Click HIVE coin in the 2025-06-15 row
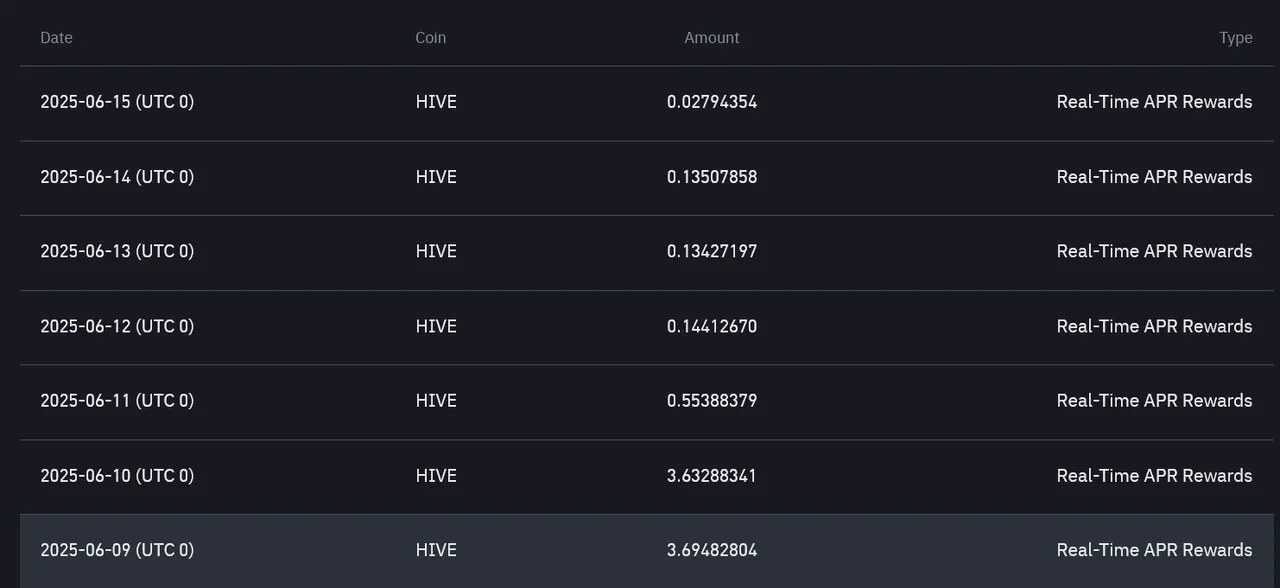 pos(436,102)
